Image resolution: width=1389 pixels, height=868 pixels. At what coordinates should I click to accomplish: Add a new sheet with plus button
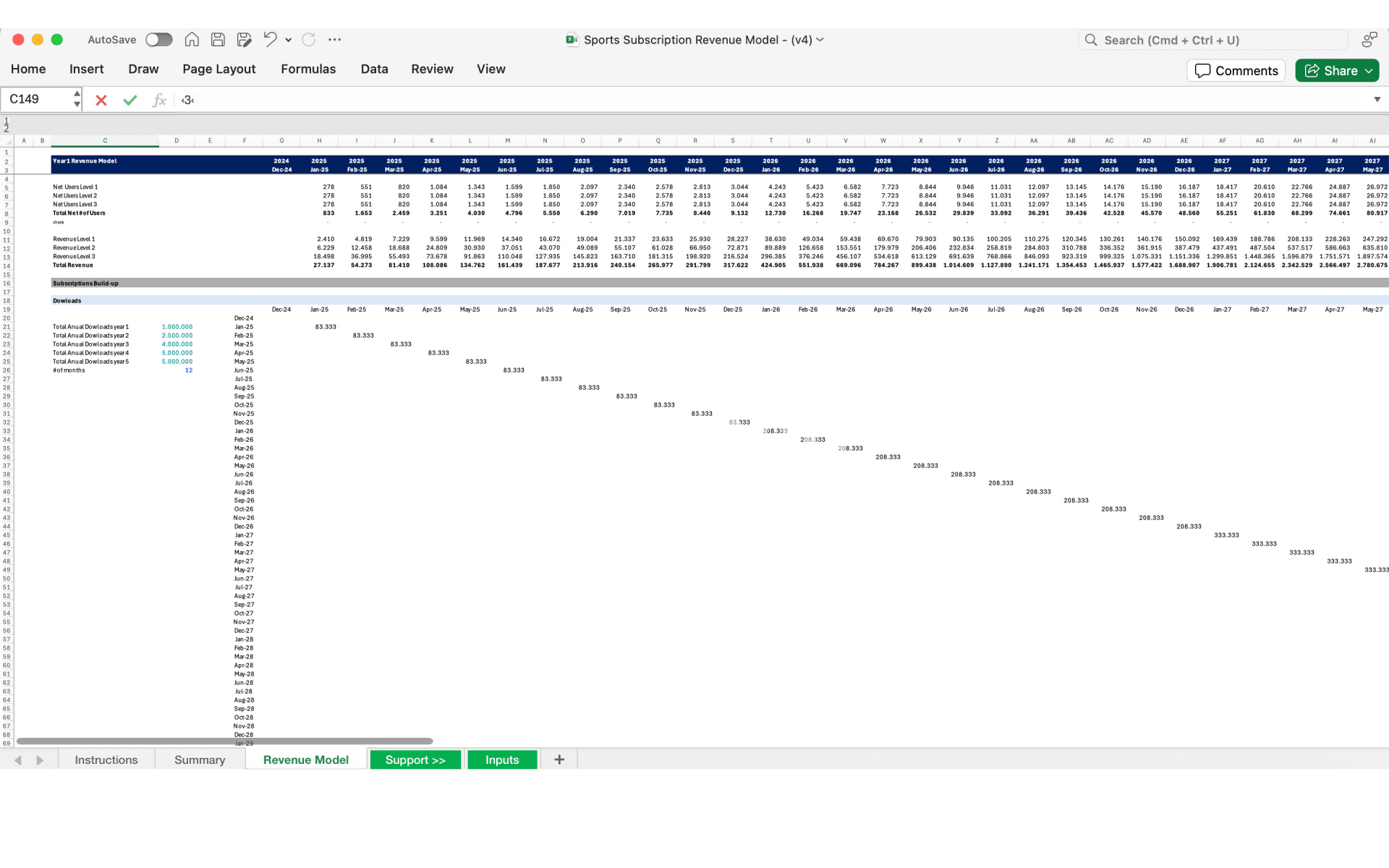click(559, 759)
